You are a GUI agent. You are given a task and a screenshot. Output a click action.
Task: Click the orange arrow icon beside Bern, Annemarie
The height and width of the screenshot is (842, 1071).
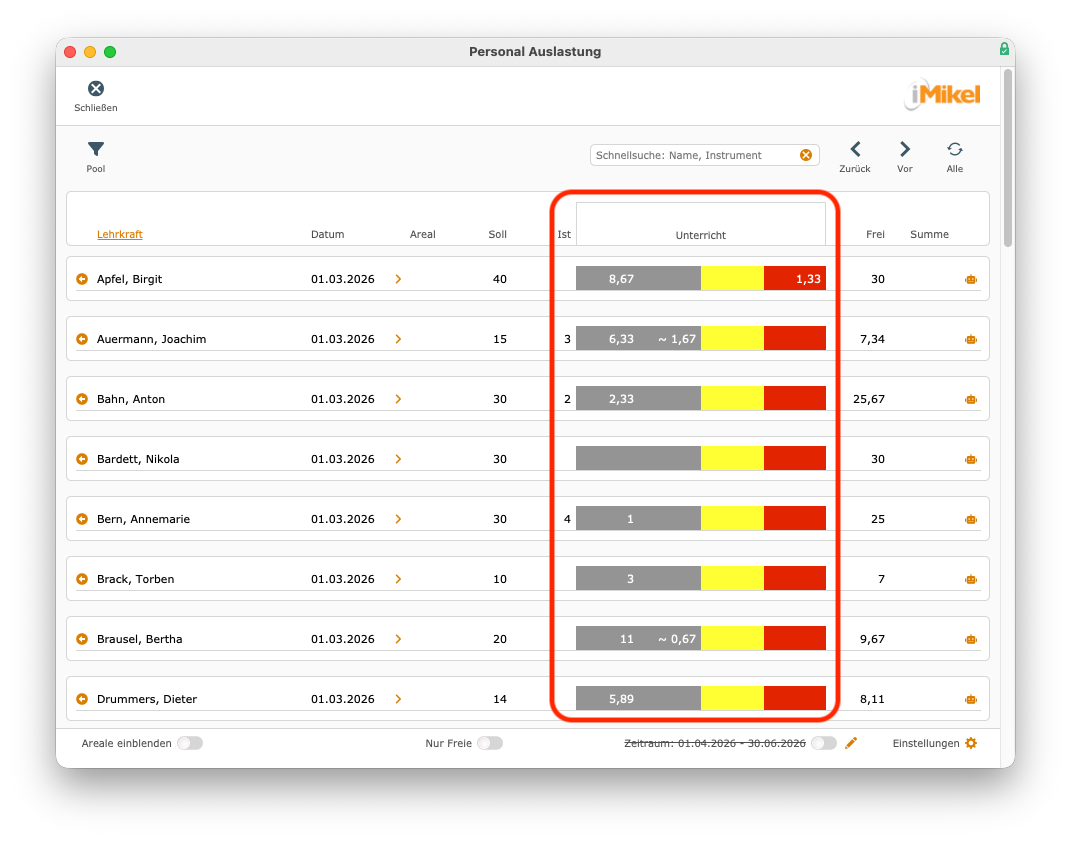pyautogui.click(x=82, y=519)
